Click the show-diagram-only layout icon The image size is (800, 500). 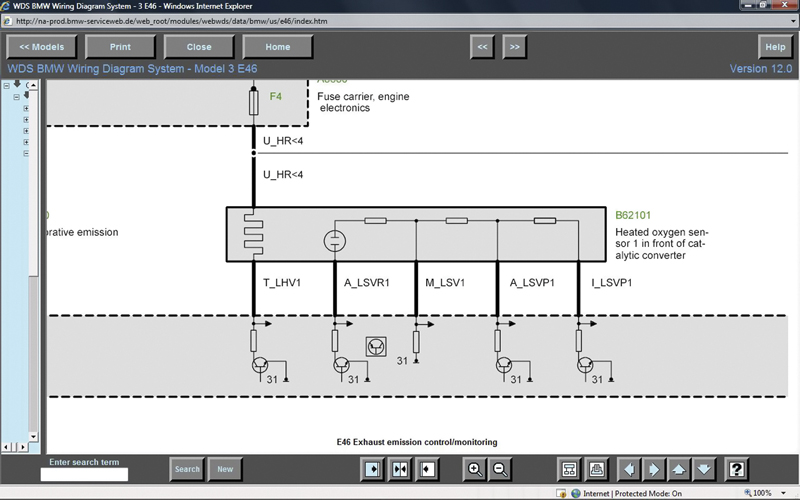tap(428, 469)
